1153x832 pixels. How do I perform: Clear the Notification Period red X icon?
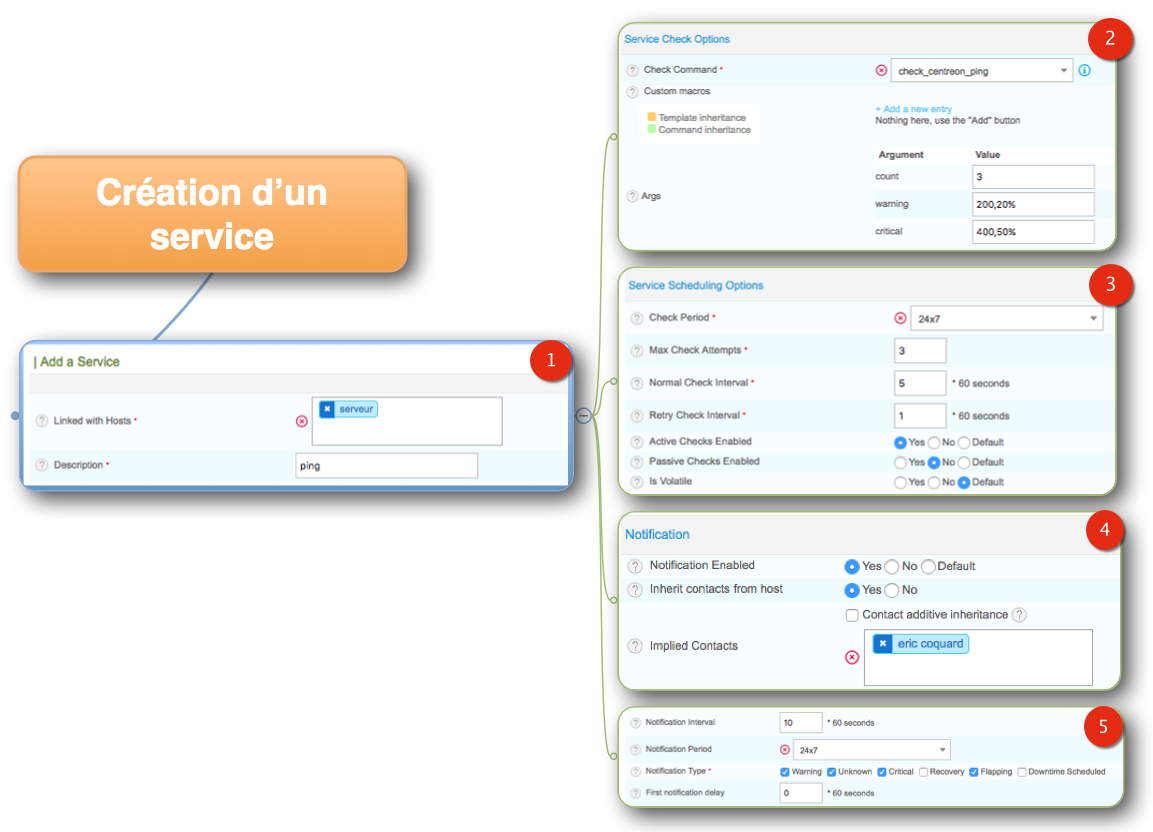tap(784, 749)
